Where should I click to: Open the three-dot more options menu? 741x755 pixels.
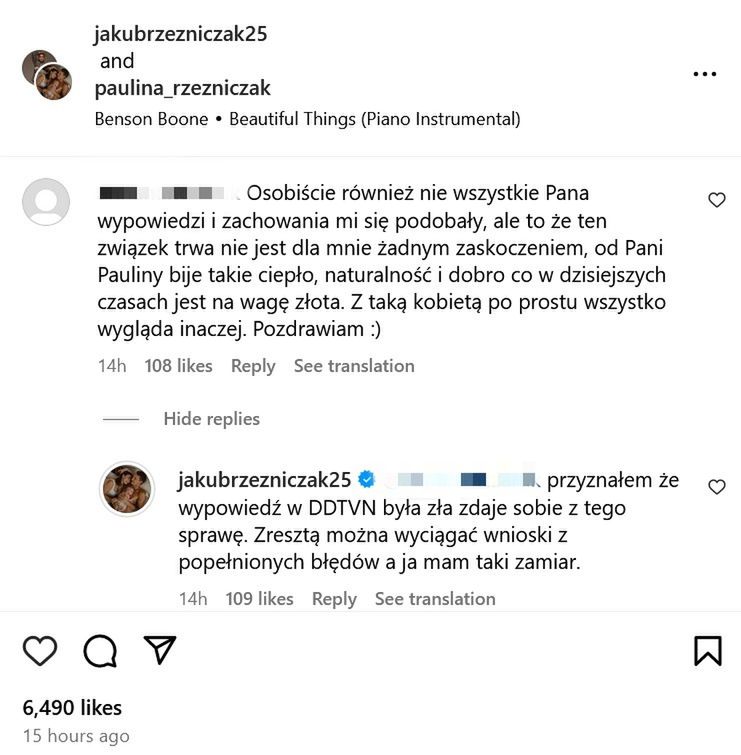tap(705, 74)
